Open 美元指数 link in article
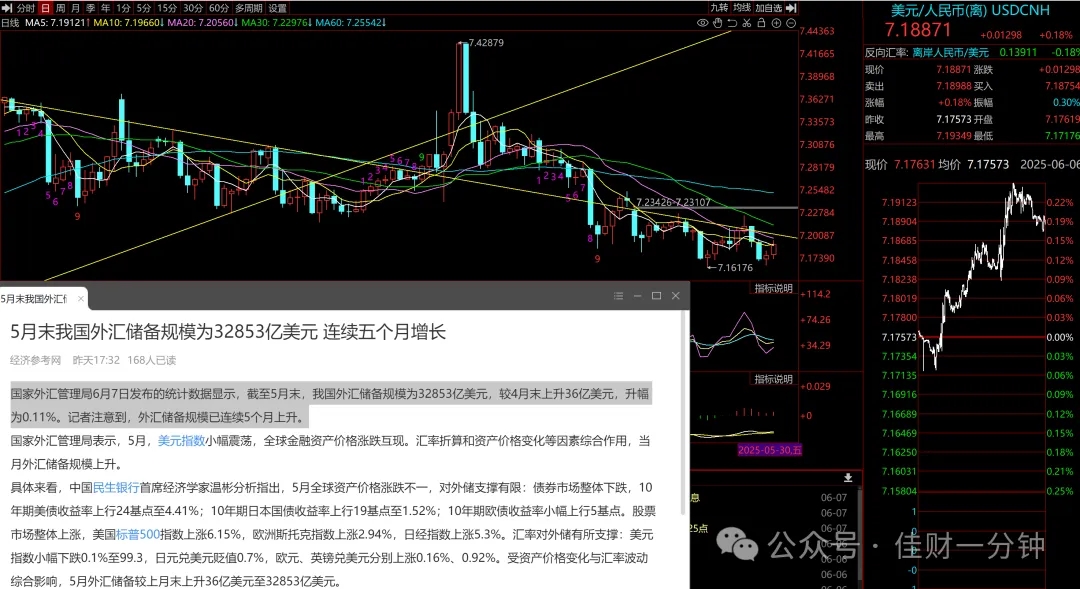The image size is (1080, 589). point(181,441)
